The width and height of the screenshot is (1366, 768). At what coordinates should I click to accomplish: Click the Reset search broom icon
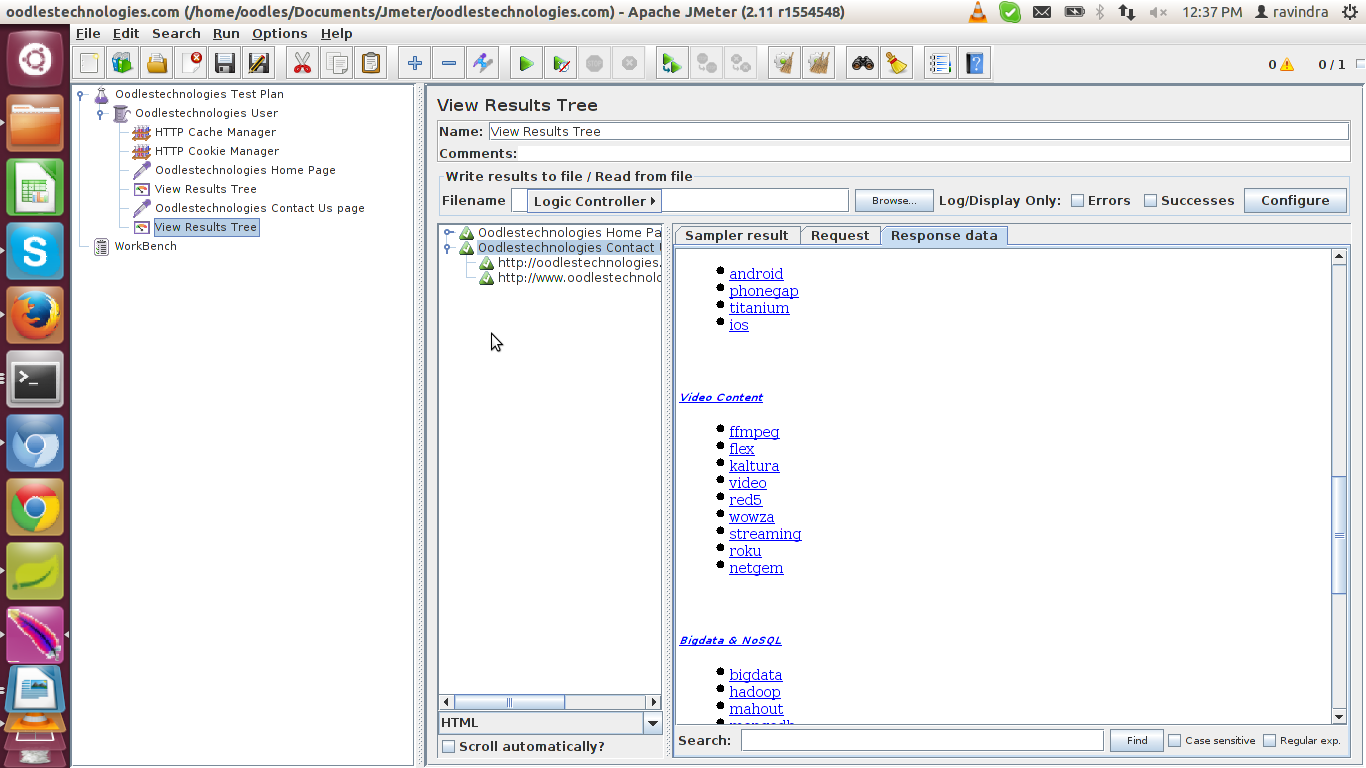pyautogui.click(x=897, y=64)
